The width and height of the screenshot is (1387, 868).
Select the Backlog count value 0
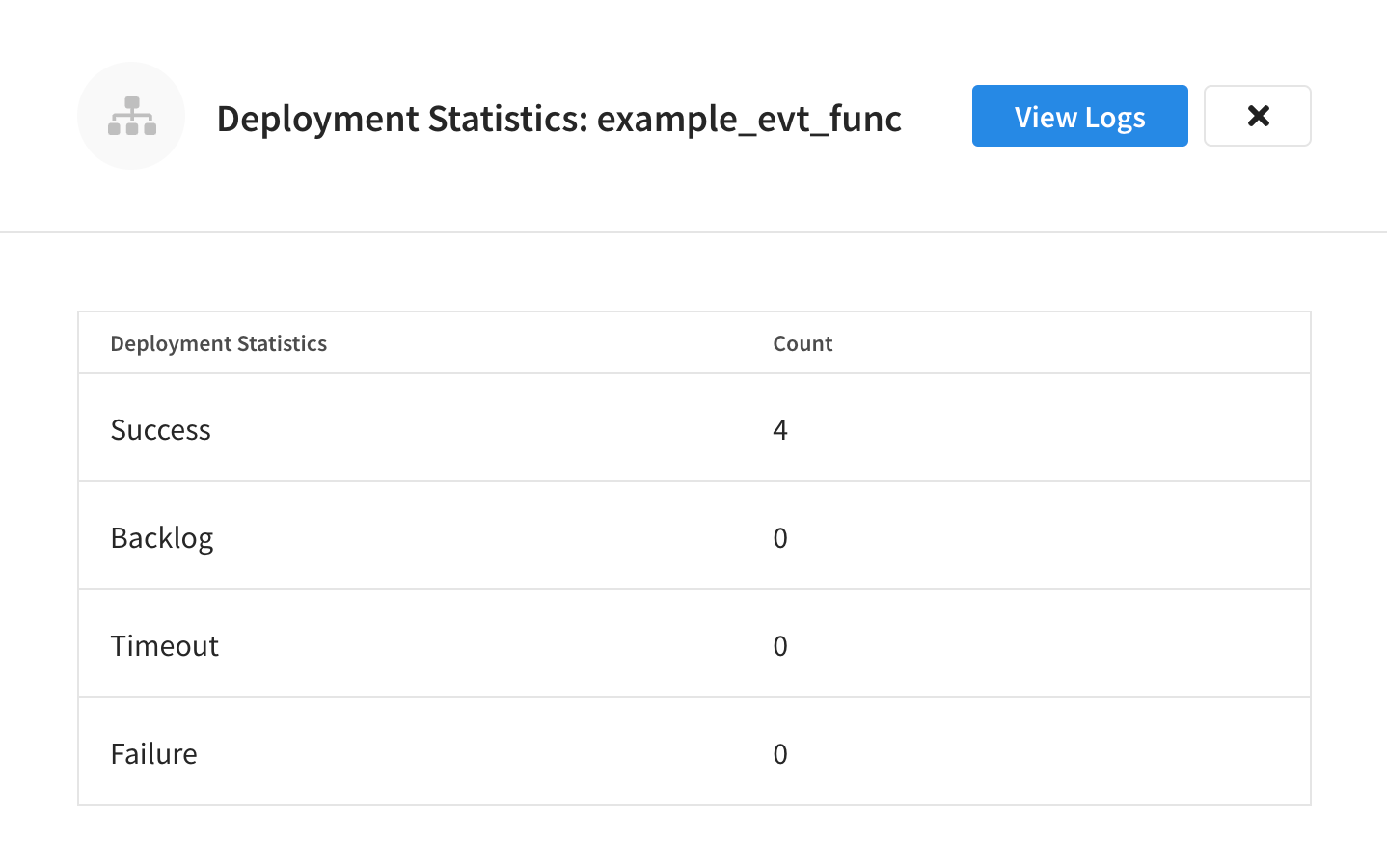(x=779, y=537)
